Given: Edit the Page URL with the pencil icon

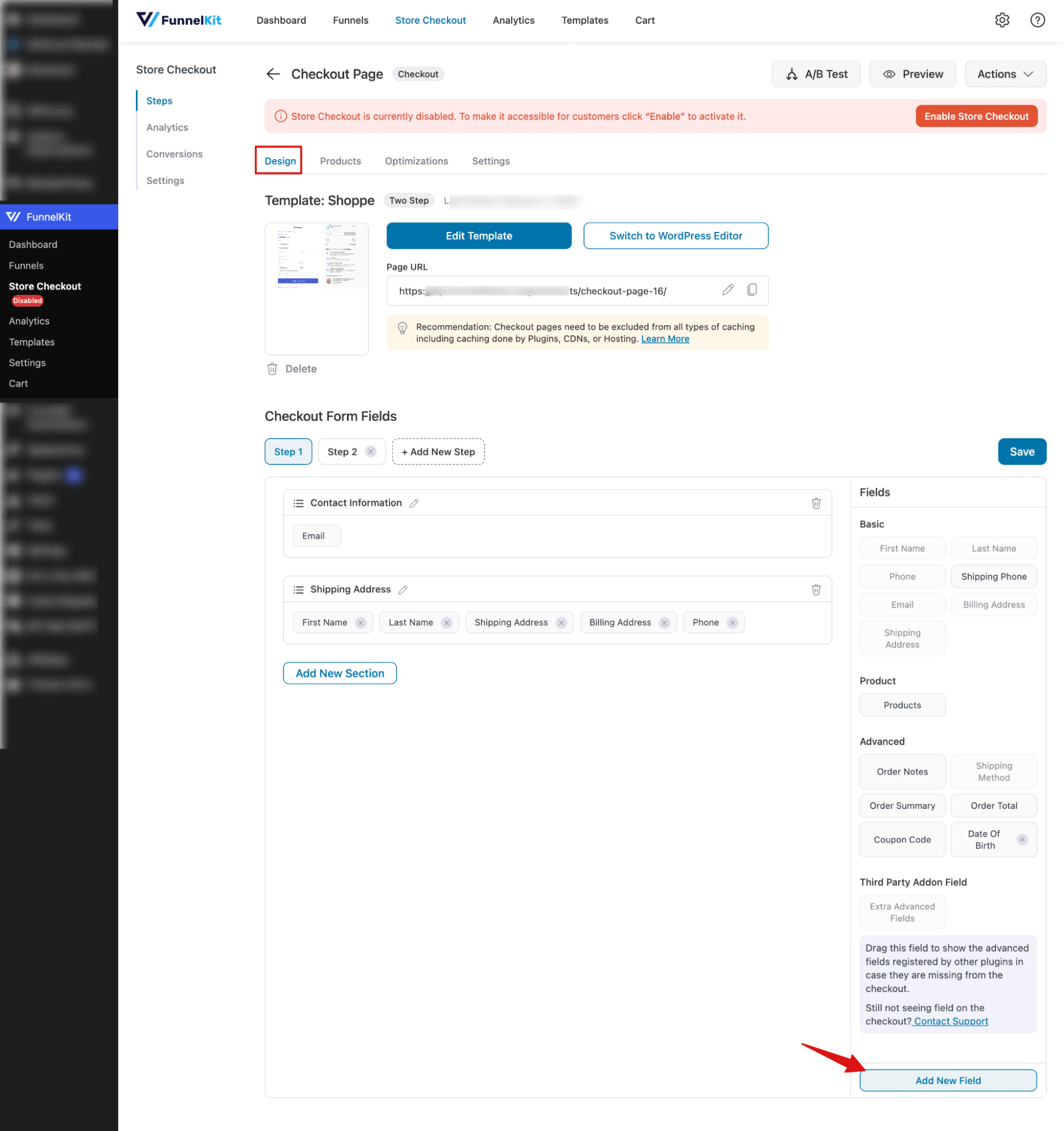Looking at the screenshot, I should pos(728,290).
